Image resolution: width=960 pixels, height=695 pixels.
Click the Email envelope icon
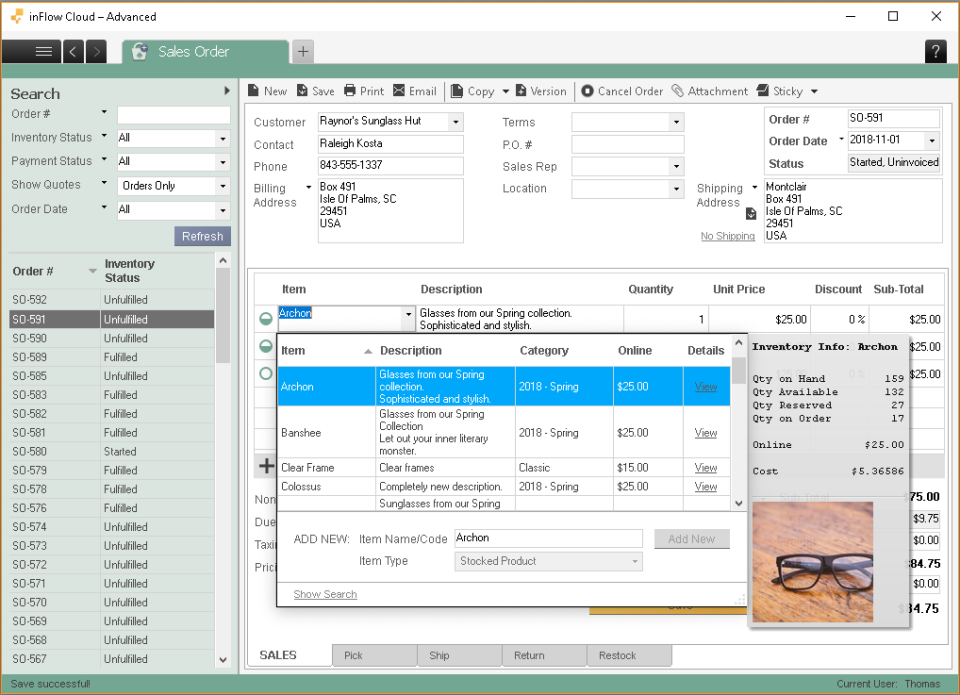[x=400, y=91]
